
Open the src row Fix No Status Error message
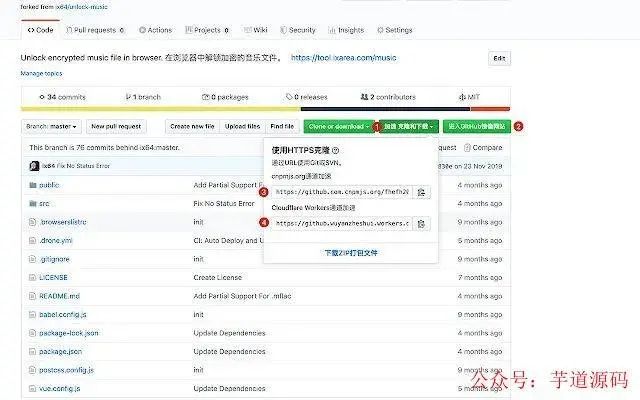tap(224, 204)
